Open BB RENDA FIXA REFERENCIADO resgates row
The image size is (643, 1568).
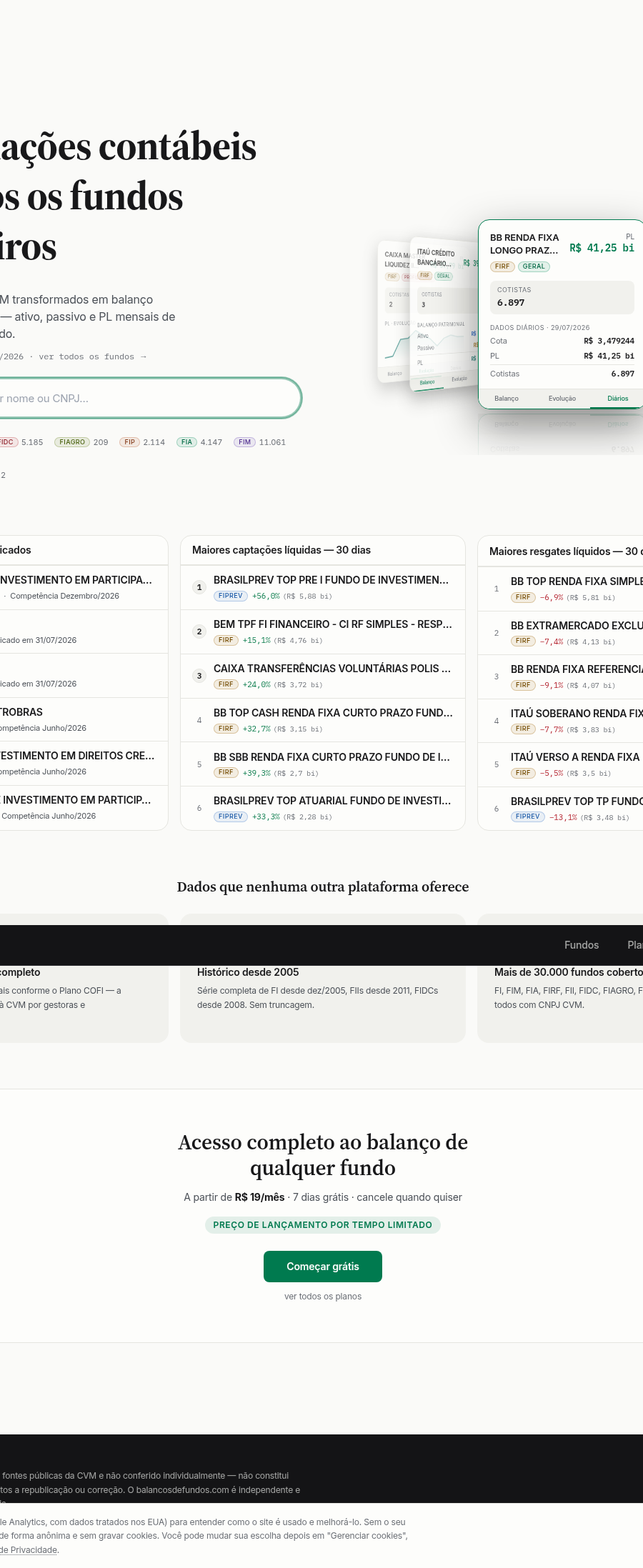click(x=560, y=676)
